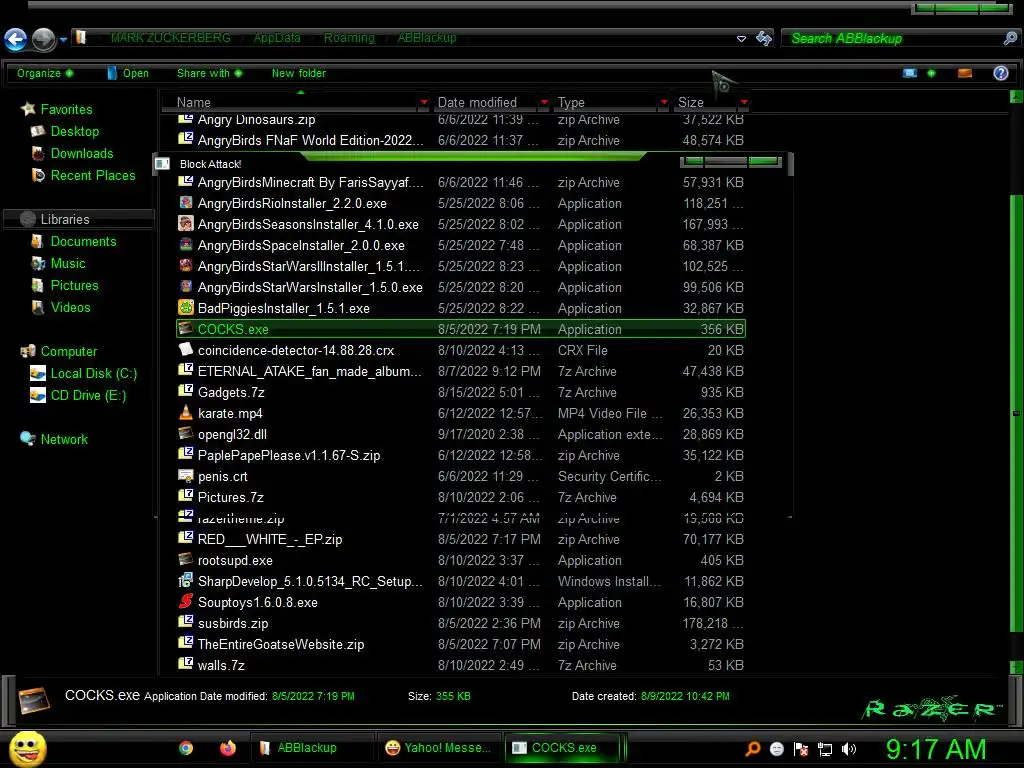Sort files by Name column
Screen dimensions: 1024x768
coord(193,103)
